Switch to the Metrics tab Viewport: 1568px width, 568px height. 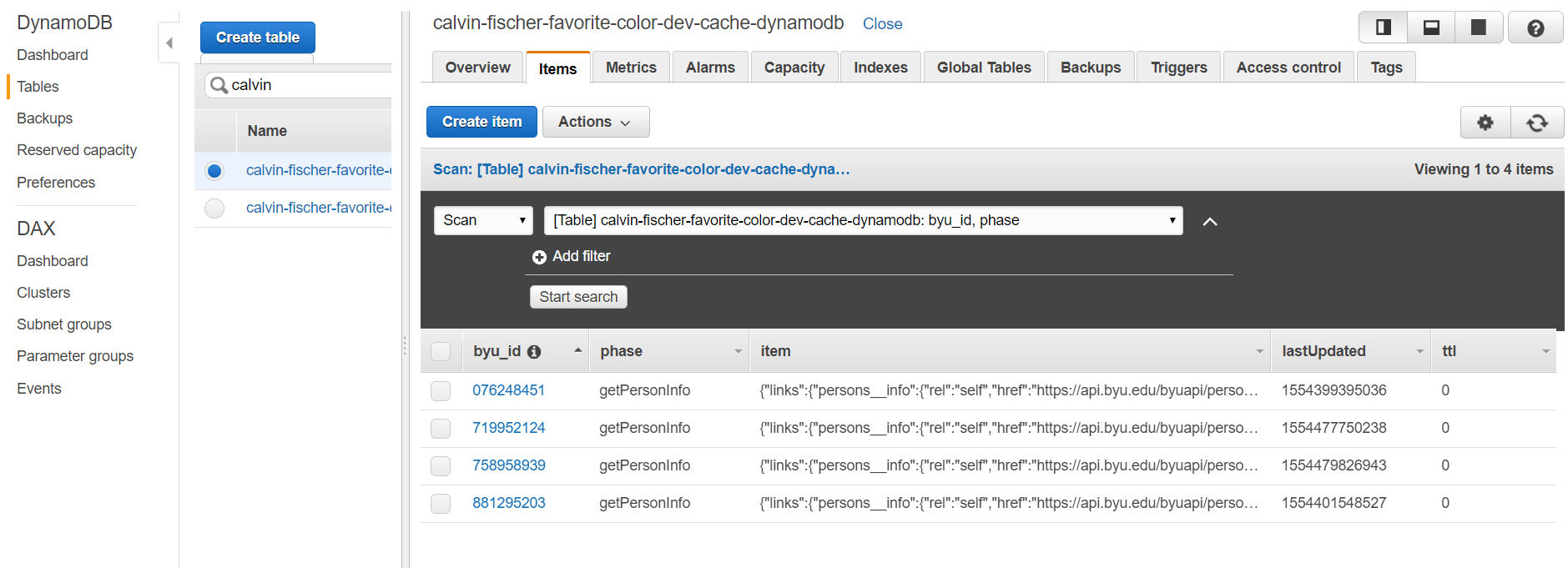631,68
